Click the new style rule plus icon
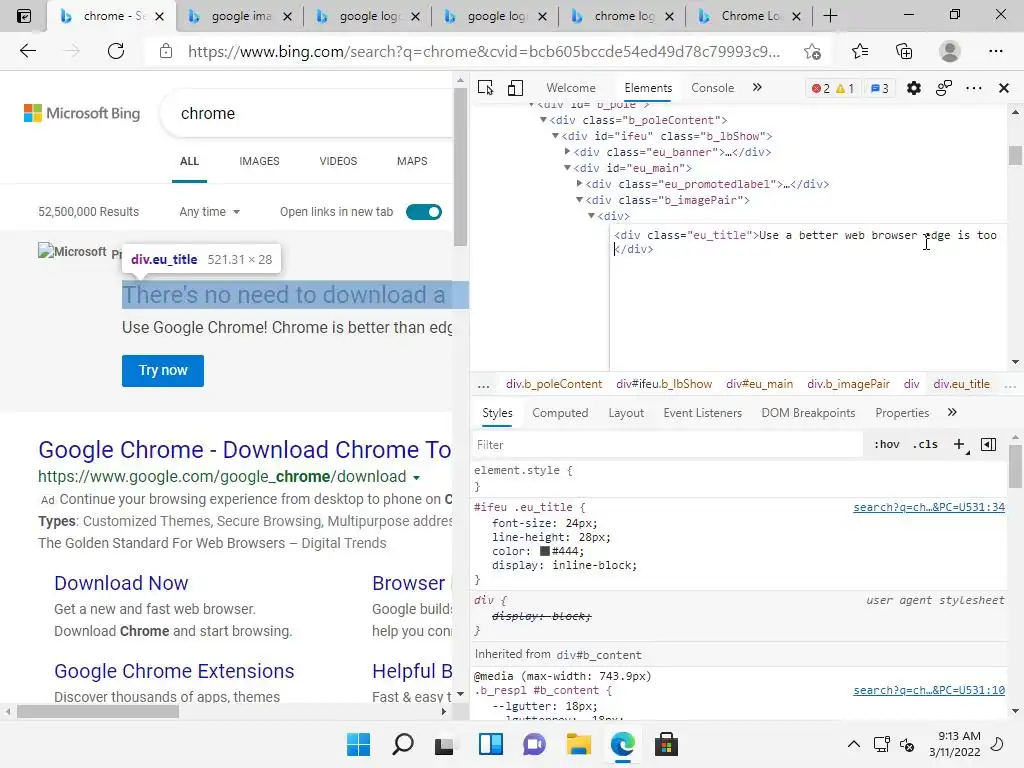Screen dimensions: 1024x768 click(959, 445)
